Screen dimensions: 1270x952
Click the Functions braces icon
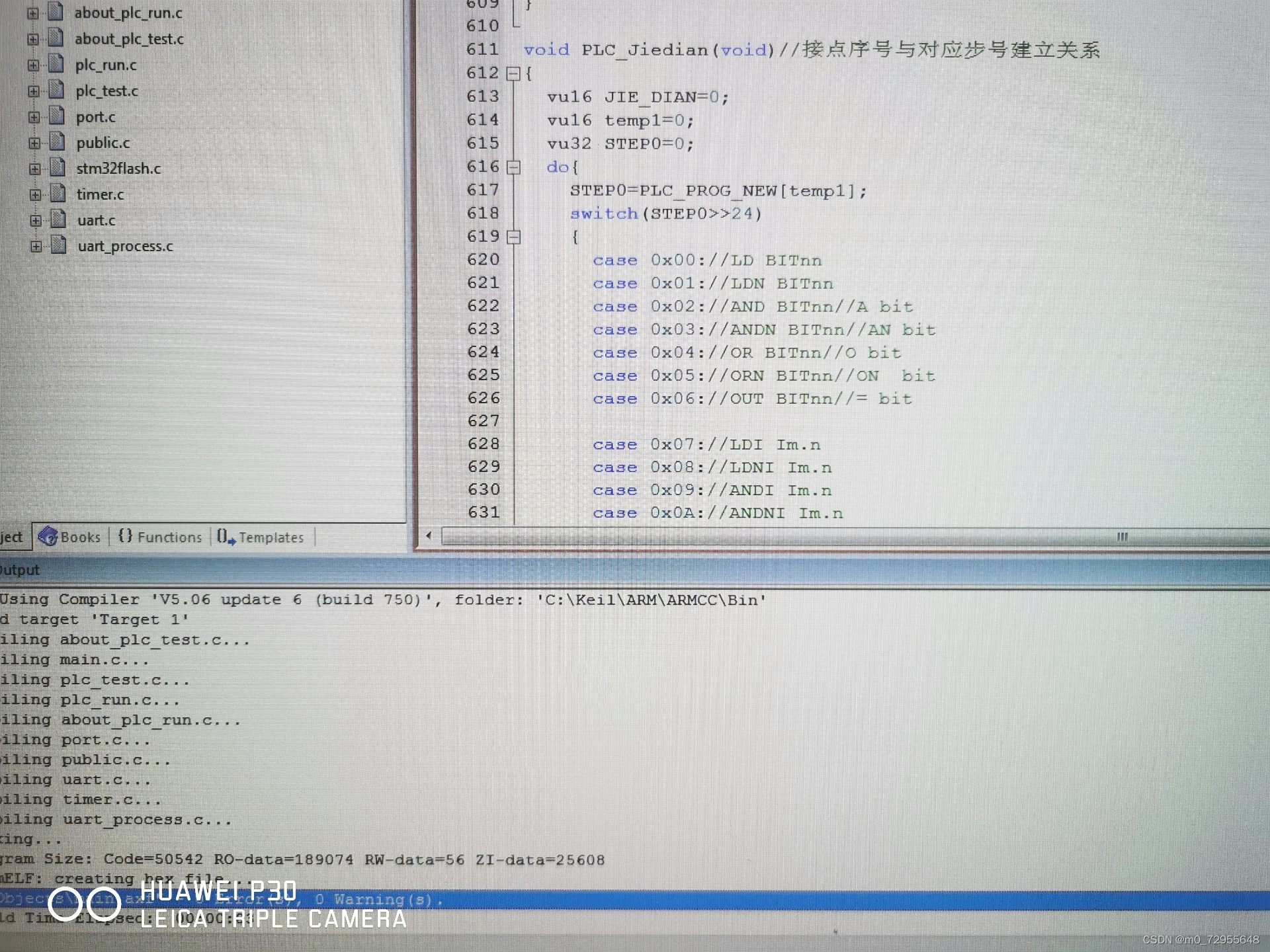pos(125,535)
